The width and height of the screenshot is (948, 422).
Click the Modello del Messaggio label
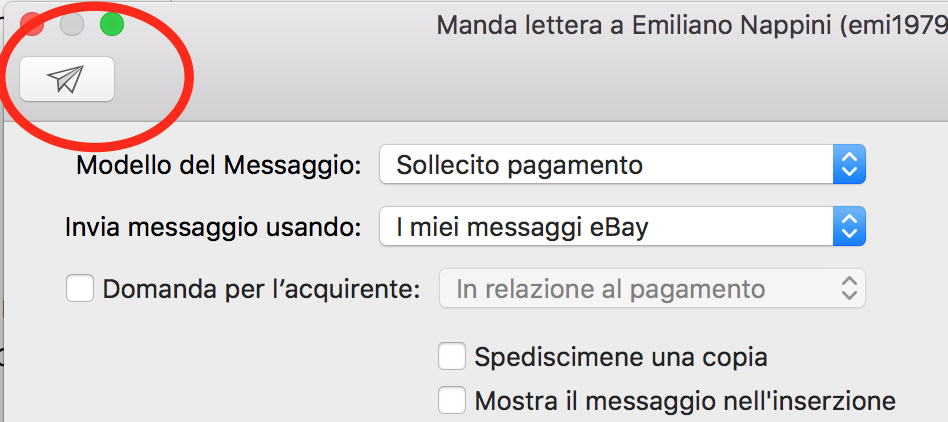[x=219, y=165]
